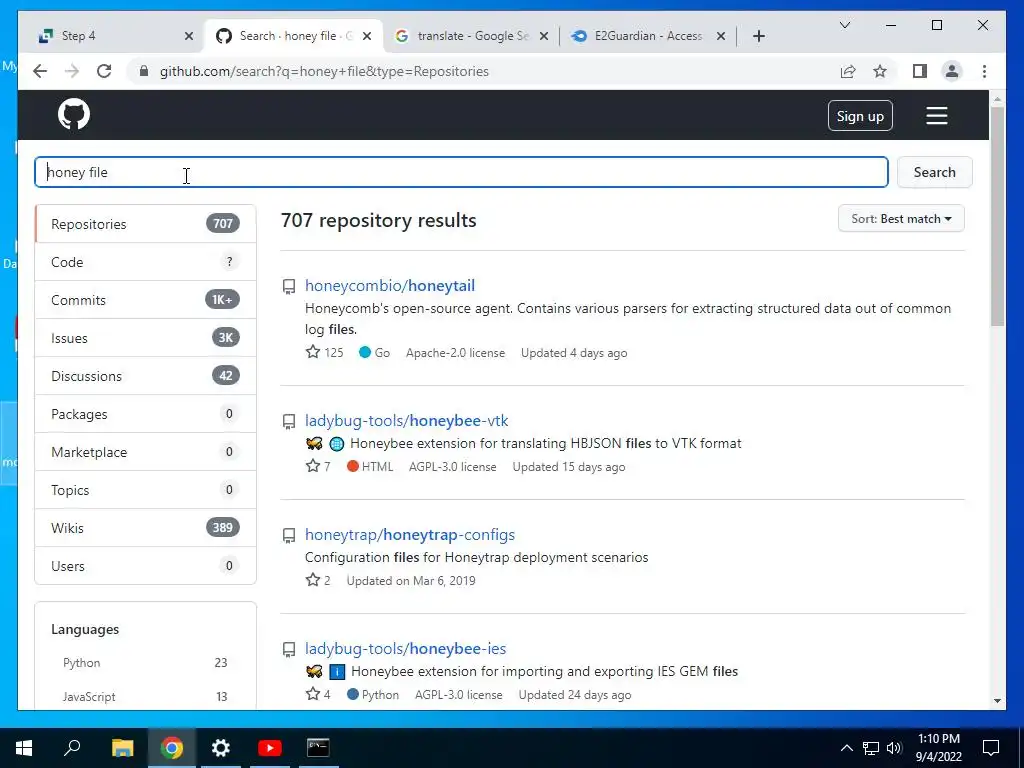Open the notification center
Screen dimensions: 1024x768
click(x=991, y=748)
